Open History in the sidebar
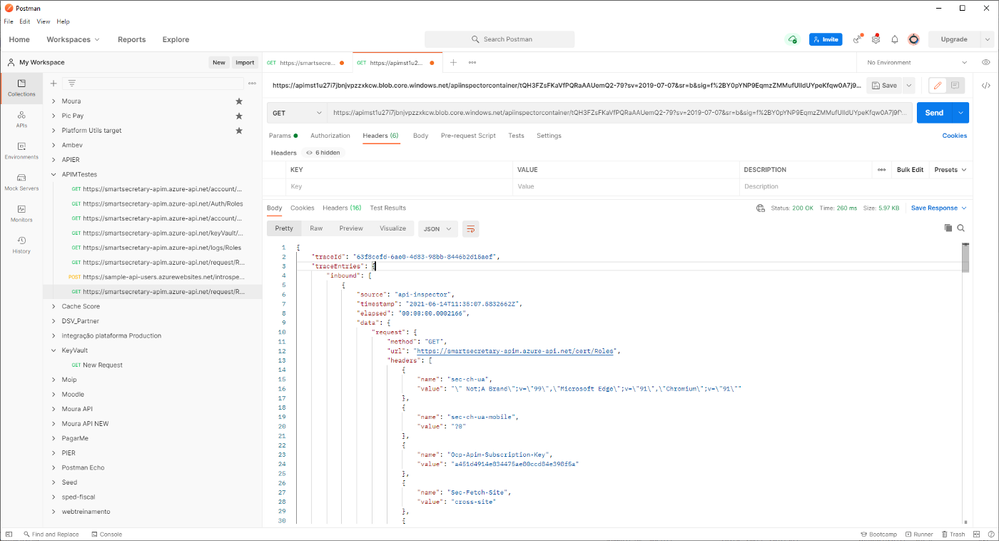The image size is (999, 541). 21,244
